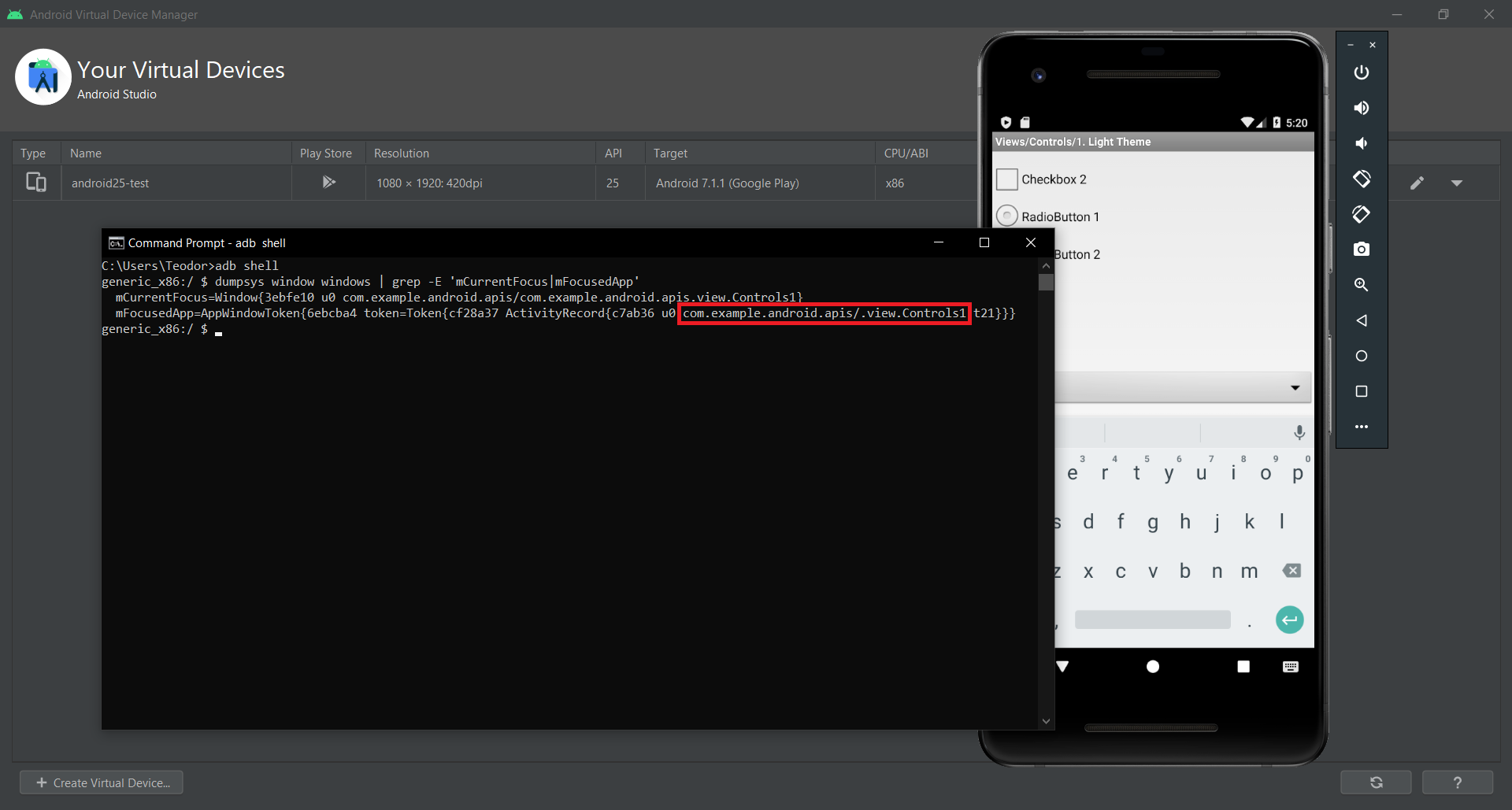The width and height of the screenshot is (1512, 810).
Task: Activate the emulator zoom tool
Action: pyautogui.click(x=1362, y=285)
